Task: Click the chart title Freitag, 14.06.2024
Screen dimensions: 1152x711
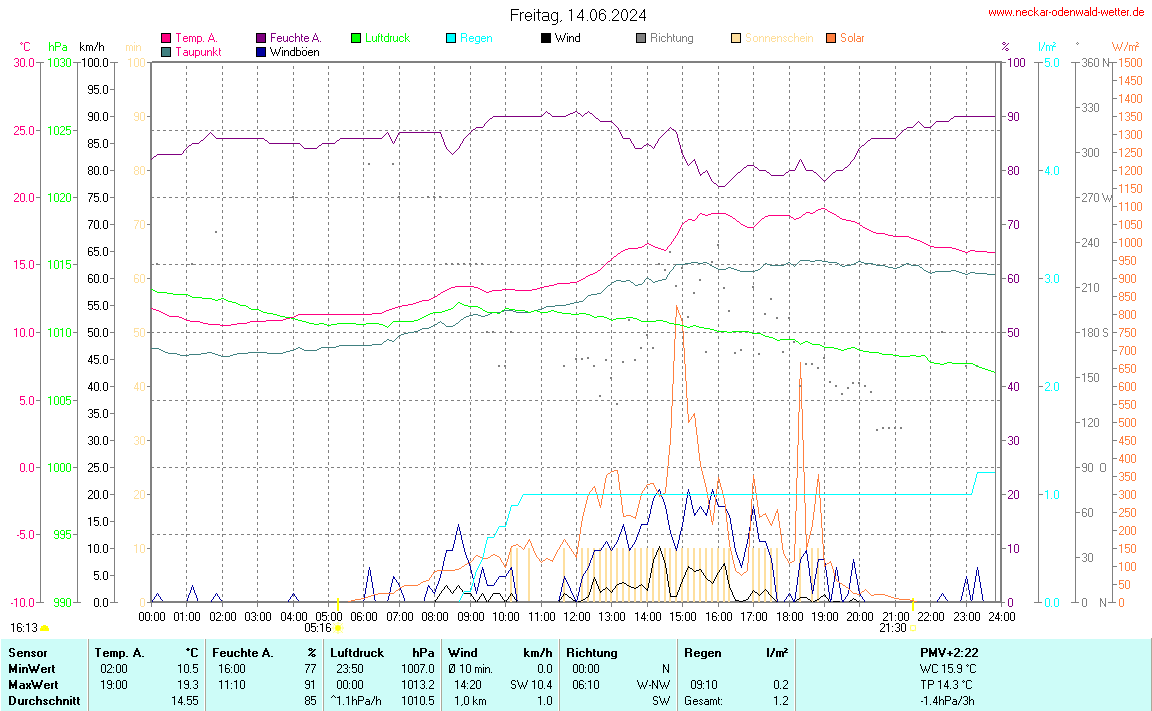Action: [577, 15]
